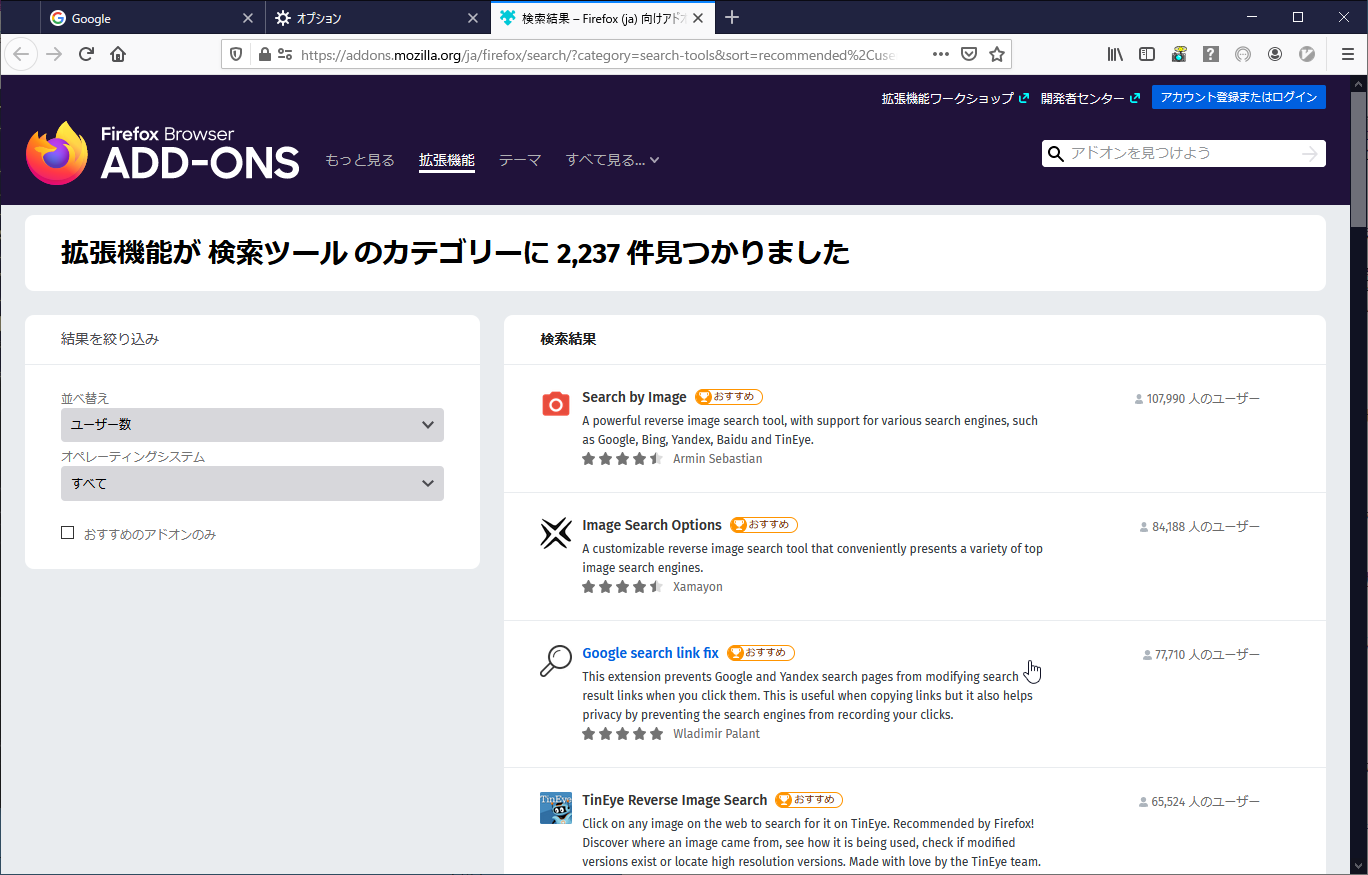
Task: Click おすすめ badge next to TinEye
Action: (x=809, y=800)
